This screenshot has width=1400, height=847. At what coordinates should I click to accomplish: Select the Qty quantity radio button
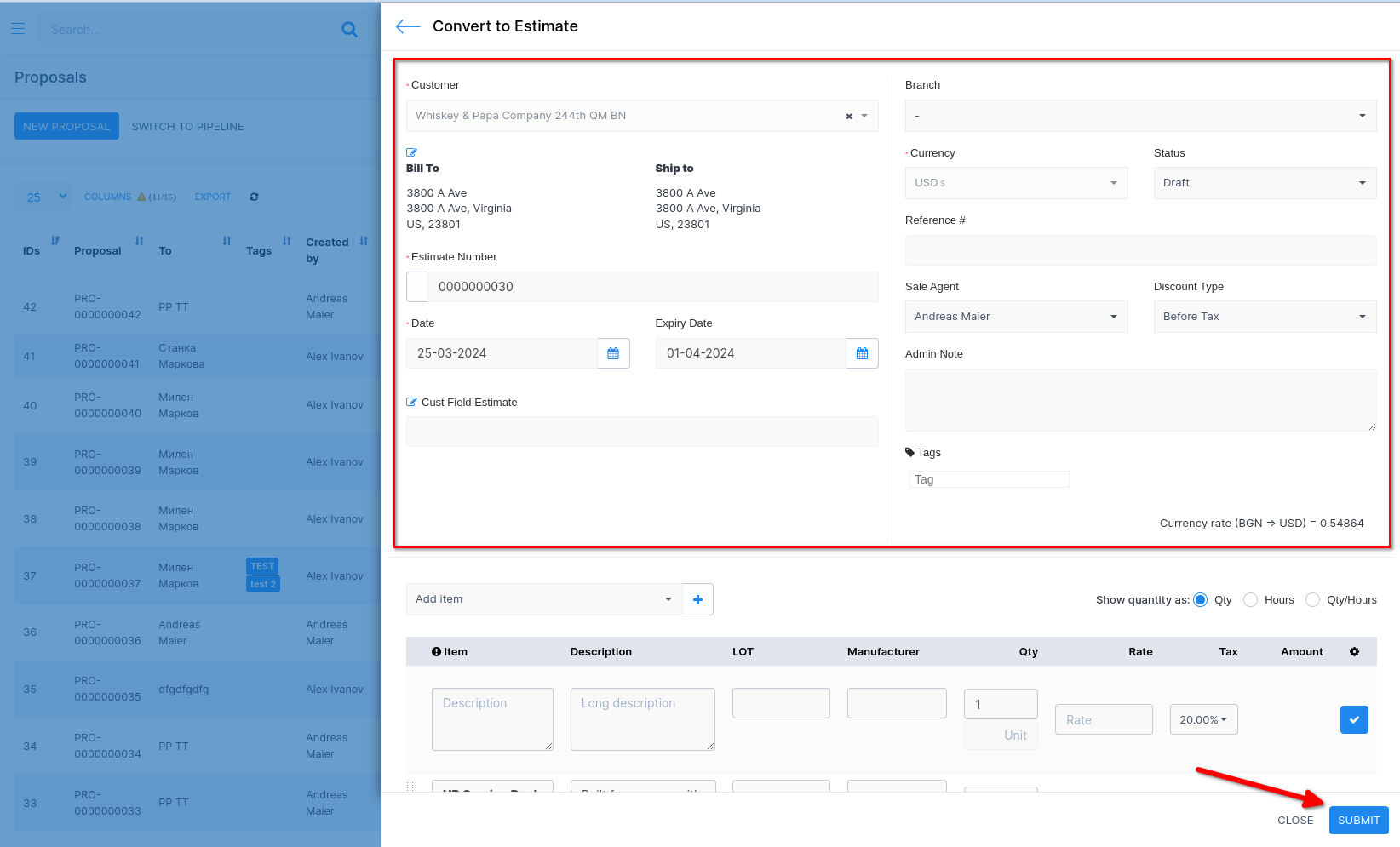pyautogui.click(x=1201, y=600)
